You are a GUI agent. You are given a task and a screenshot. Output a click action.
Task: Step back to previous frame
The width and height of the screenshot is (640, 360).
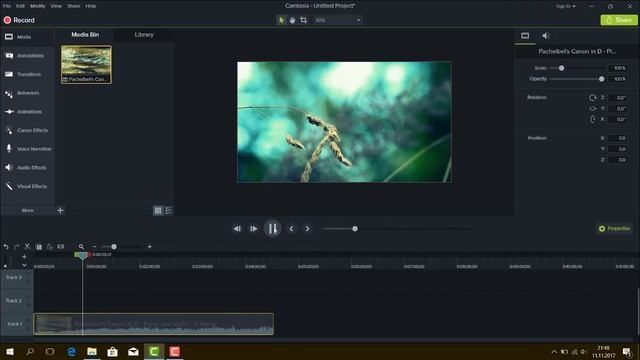237,229
